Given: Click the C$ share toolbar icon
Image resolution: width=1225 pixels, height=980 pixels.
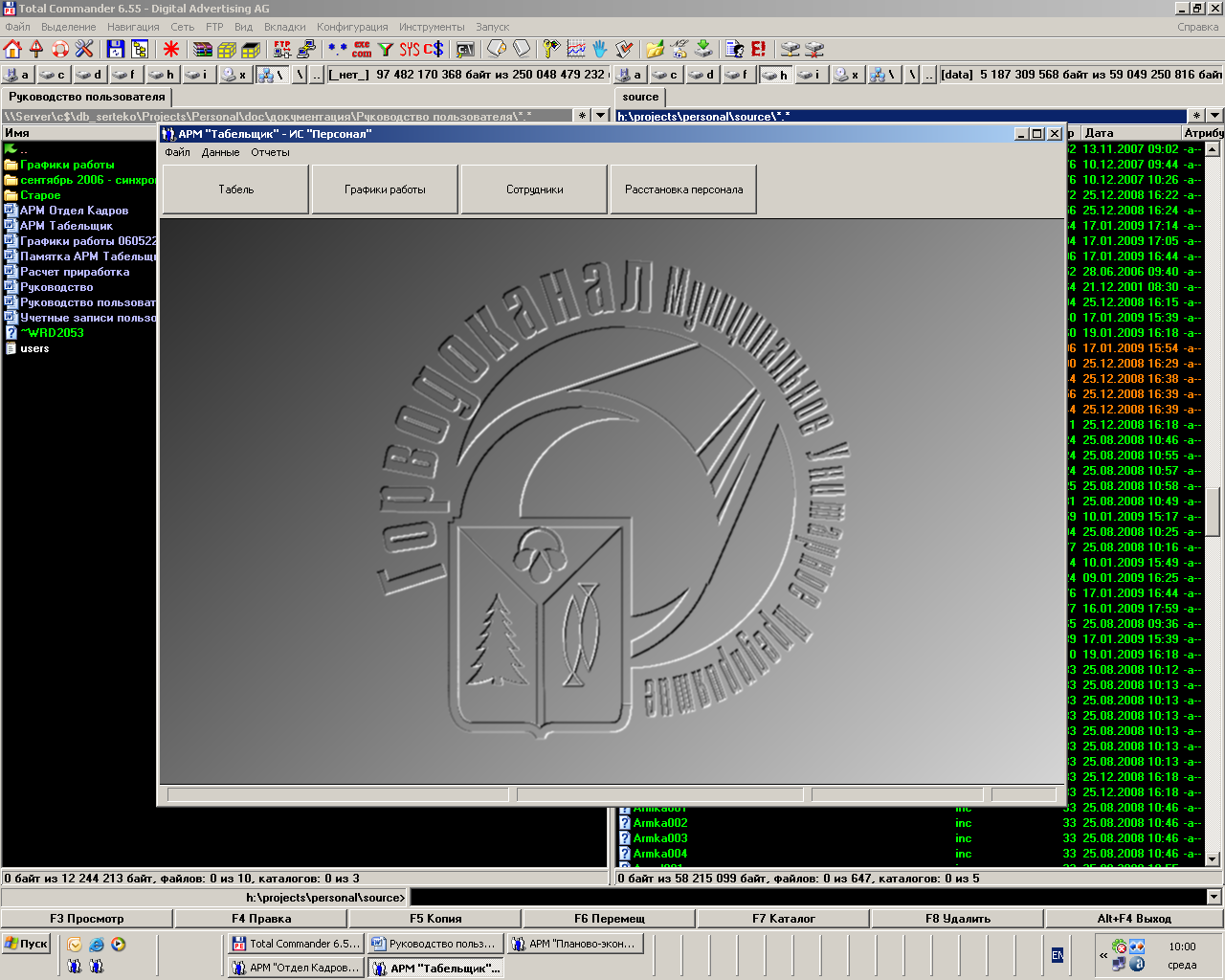Looking at the screenshot, I should pos(434,49).
